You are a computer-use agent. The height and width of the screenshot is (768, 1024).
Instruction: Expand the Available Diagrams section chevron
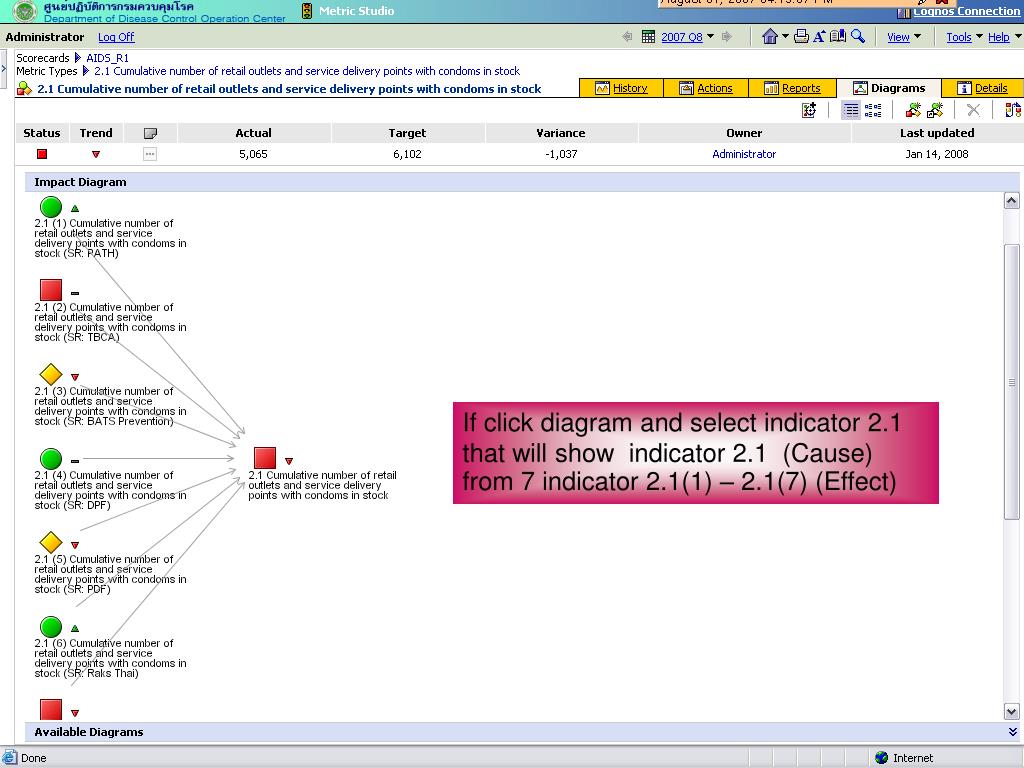click(1012, 732)
